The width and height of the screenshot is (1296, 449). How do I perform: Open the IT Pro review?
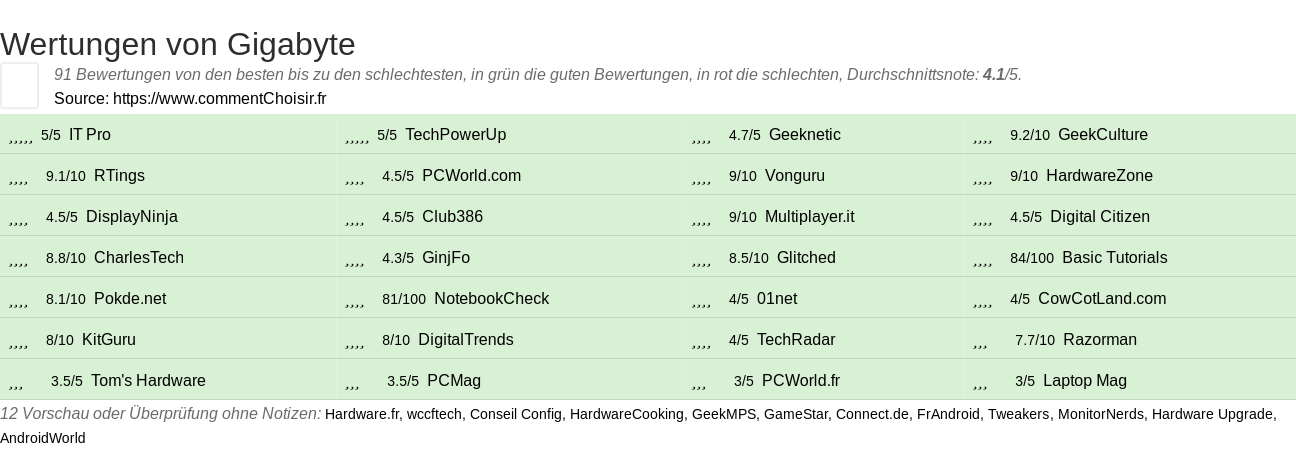pos(90,135)
